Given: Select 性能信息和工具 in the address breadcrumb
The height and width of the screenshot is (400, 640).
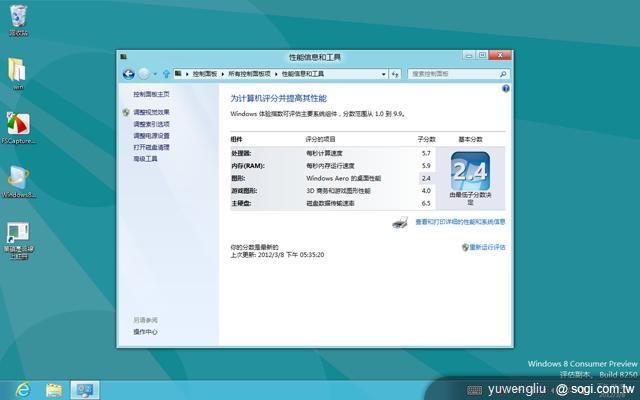Looking at the screenshot, I should point(302,74).
